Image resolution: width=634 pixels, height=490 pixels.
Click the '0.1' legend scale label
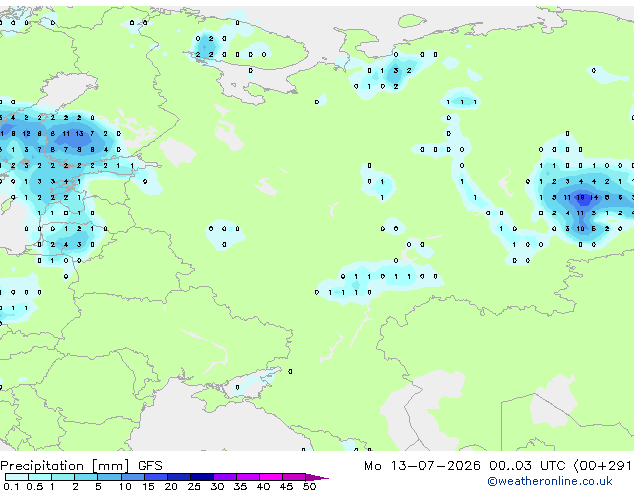point(11,486)
